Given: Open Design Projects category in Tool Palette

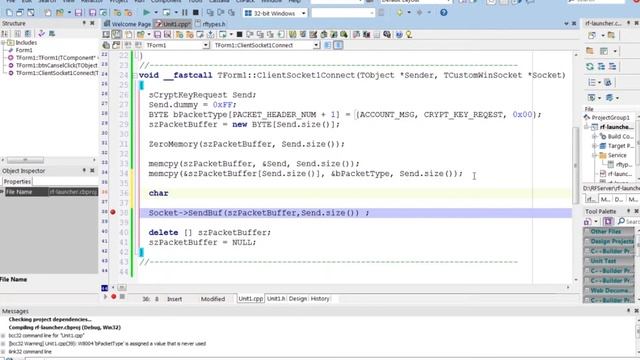Looking at the screenshot, I should [x=609, y=241].
